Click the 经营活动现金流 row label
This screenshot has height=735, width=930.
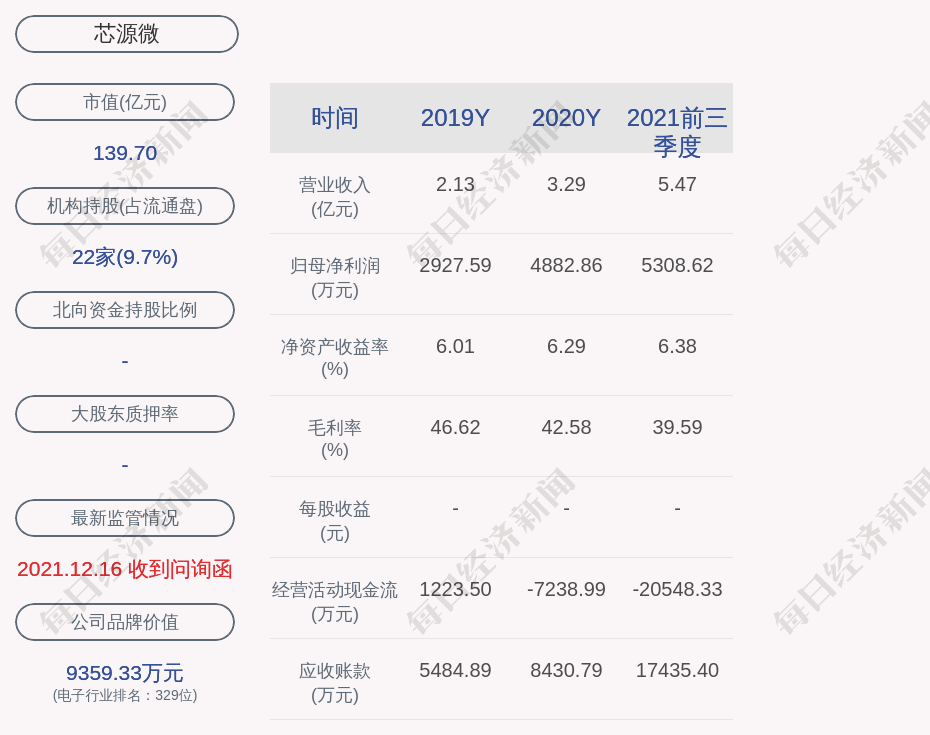pyautogui.click(x=335, y=601)
